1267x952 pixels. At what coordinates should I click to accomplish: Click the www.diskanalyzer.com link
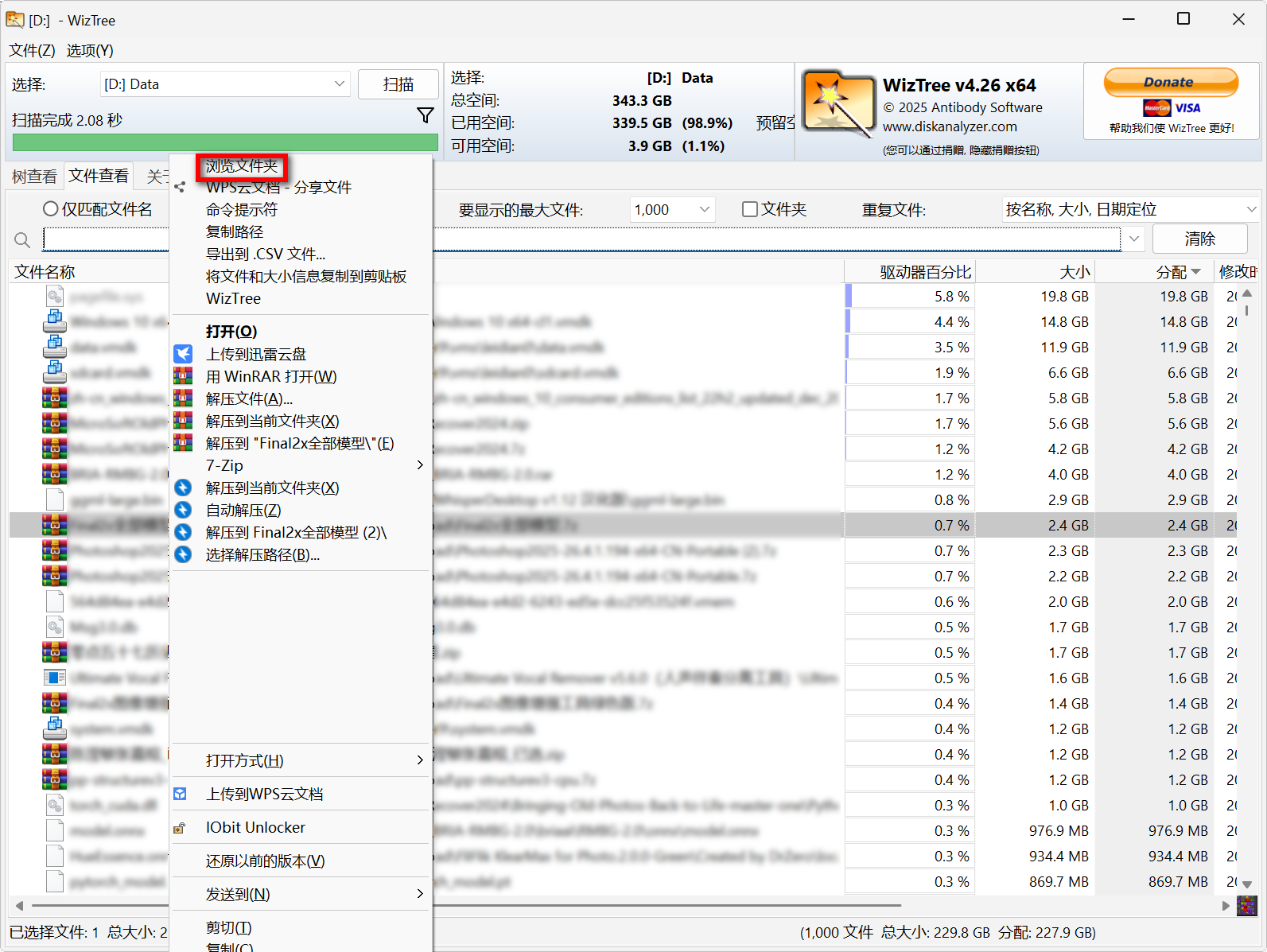point(950,126)
